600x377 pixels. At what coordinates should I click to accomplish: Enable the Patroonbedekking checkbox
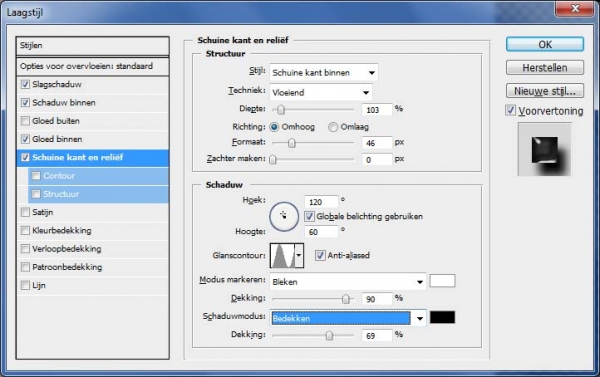point(25,267)
